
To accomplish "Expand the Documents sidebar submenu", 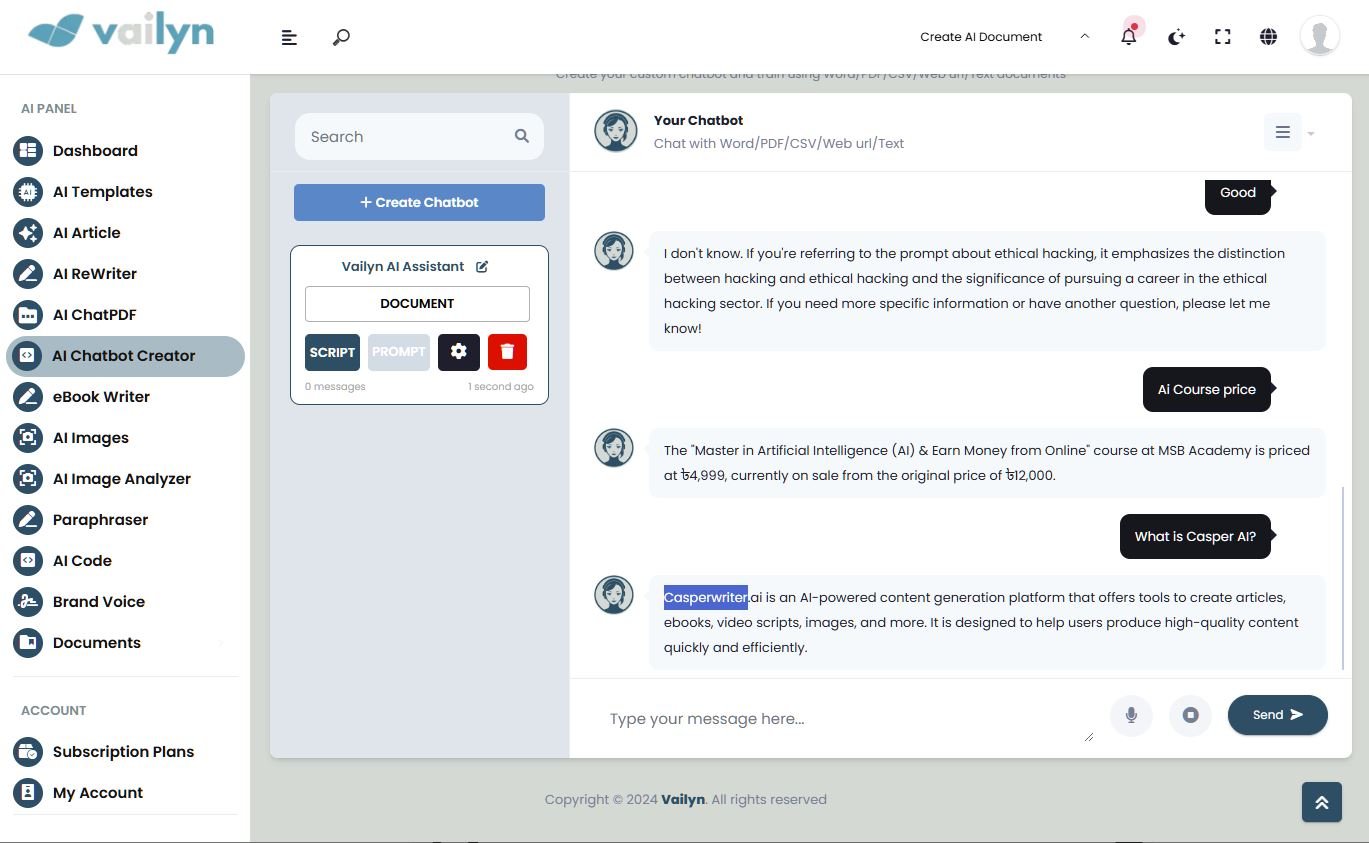I will click(x=220, y=643).
